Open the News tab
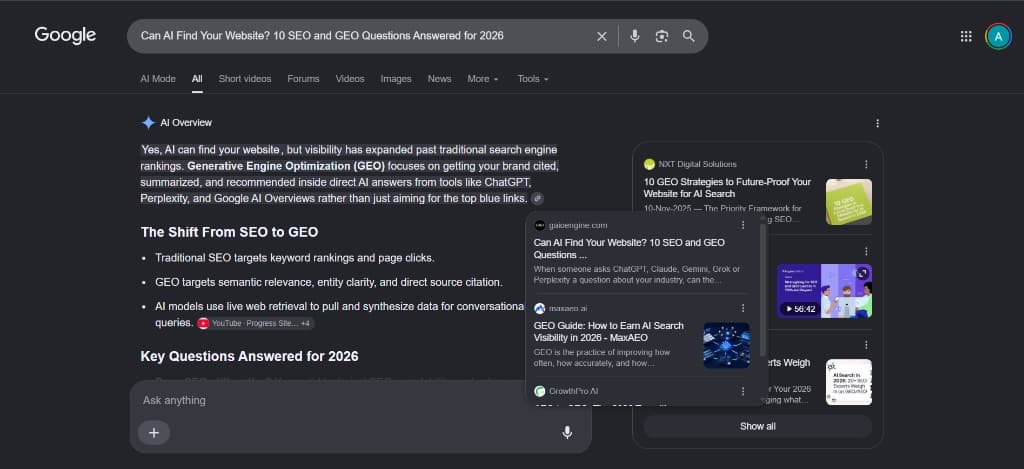The width and height of the screenshot is (1024, 469). point(440,79)
